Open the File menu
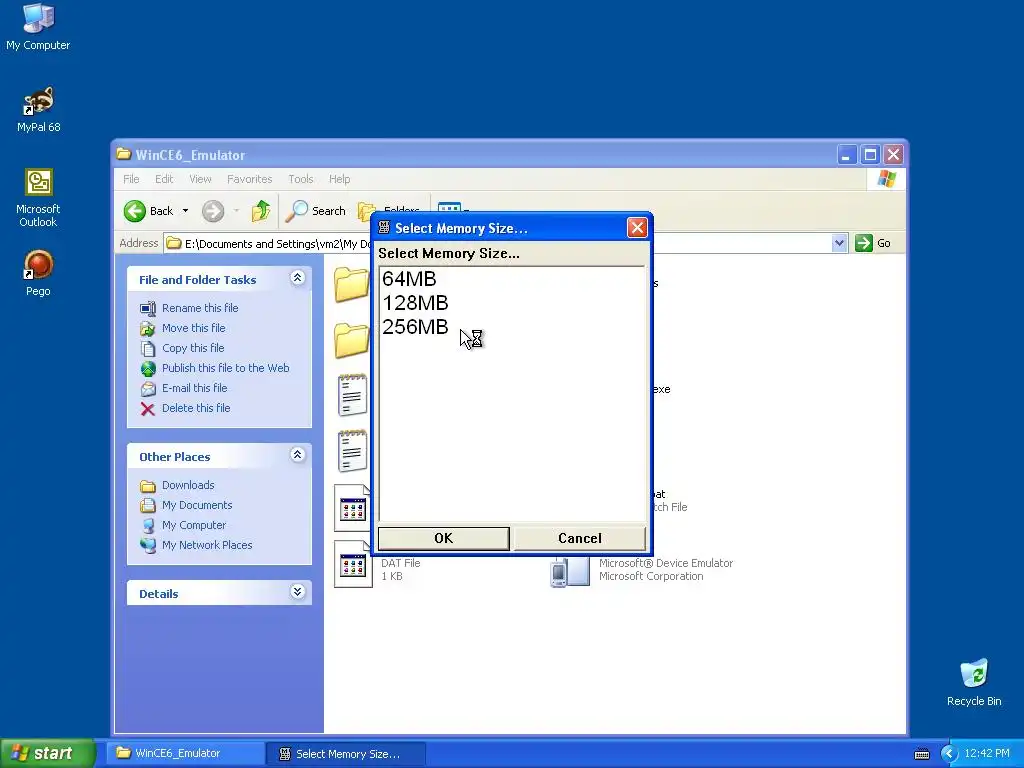Viewport: 1024px width, 768px height. [x=131, y=179]
